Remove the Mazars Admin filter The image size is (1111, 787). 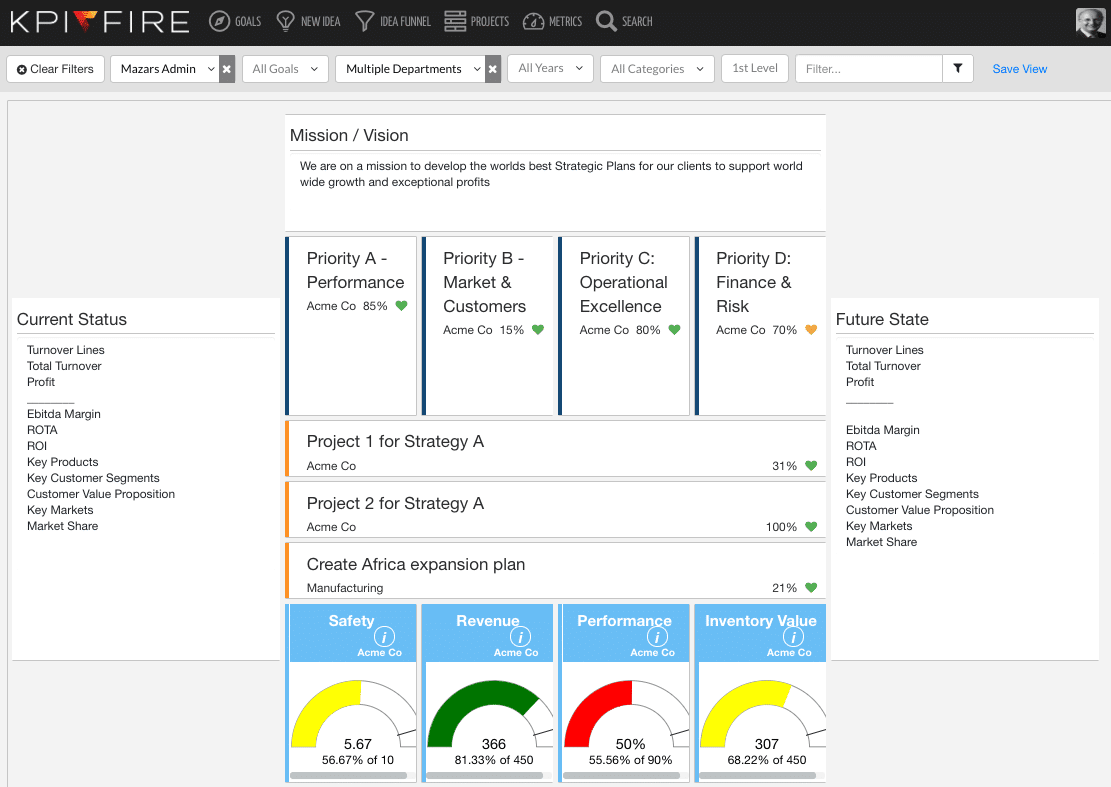pos(227,69)
